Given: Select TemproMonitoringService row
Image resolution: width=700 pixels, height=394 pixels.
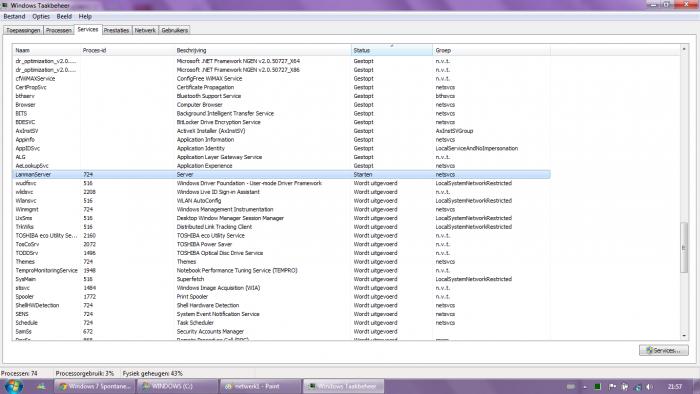Looking at the screenshot, I should tap(281, 270).
